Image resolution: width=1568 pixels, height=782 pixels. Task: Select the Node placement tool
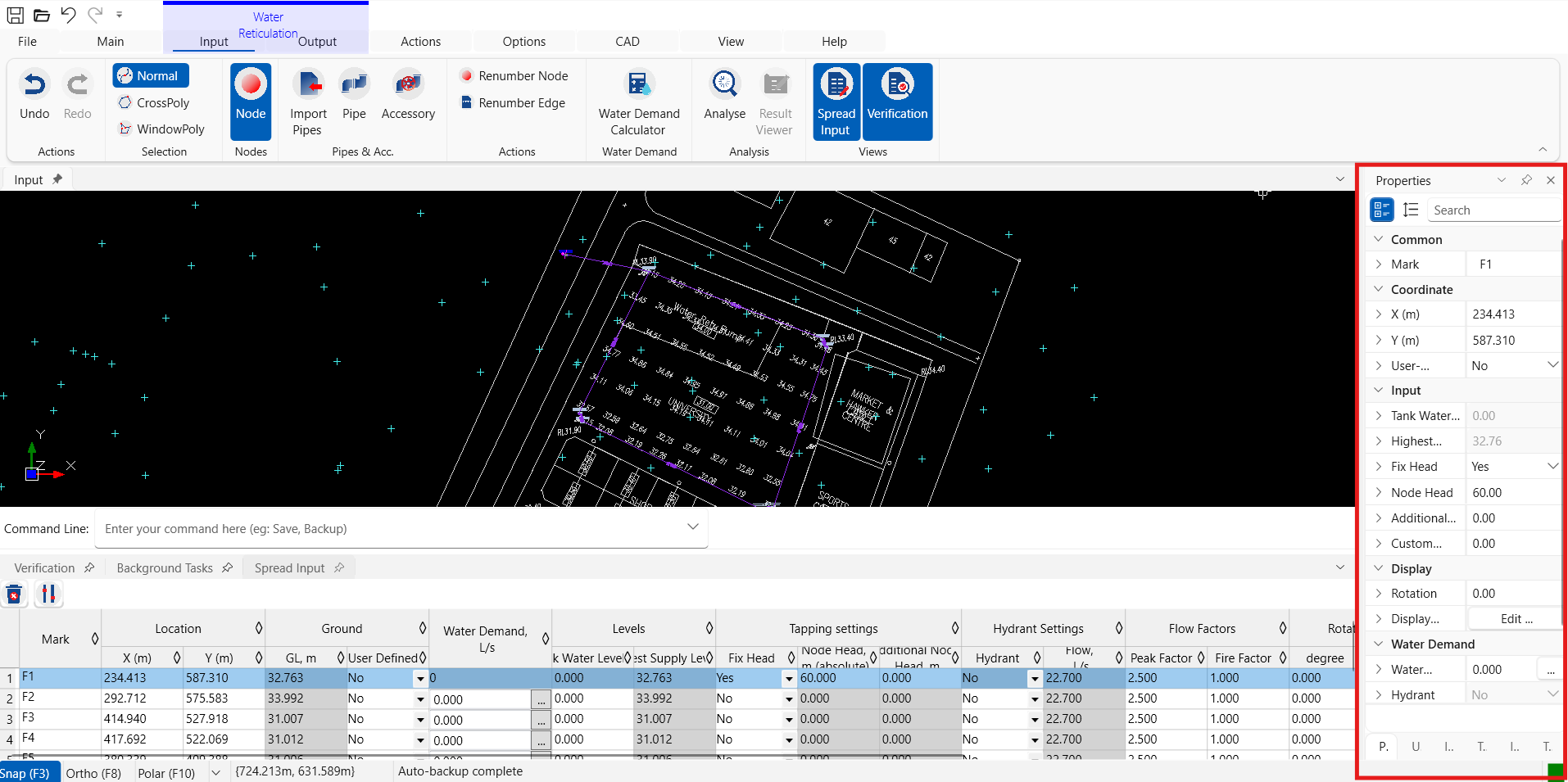[x=251, y=102]
